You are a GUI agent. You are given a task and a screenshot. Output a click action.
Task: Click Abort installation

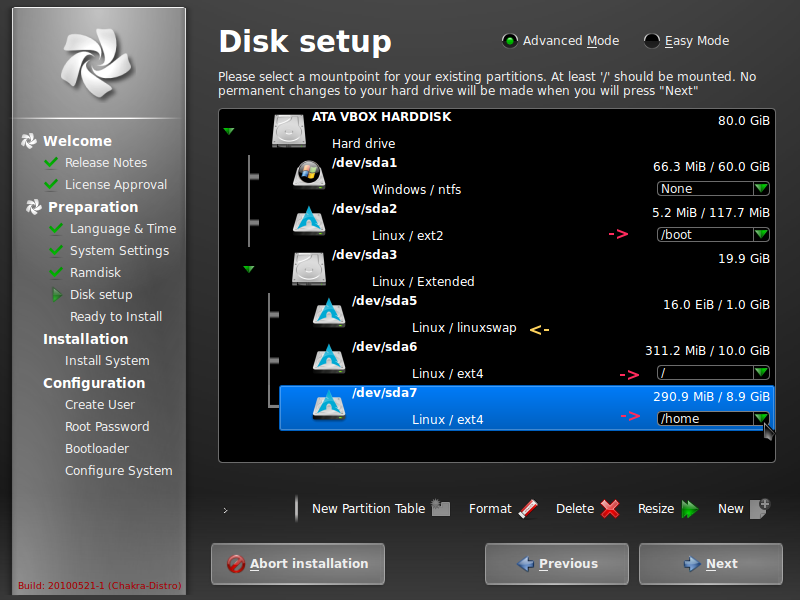pos(297,563)
